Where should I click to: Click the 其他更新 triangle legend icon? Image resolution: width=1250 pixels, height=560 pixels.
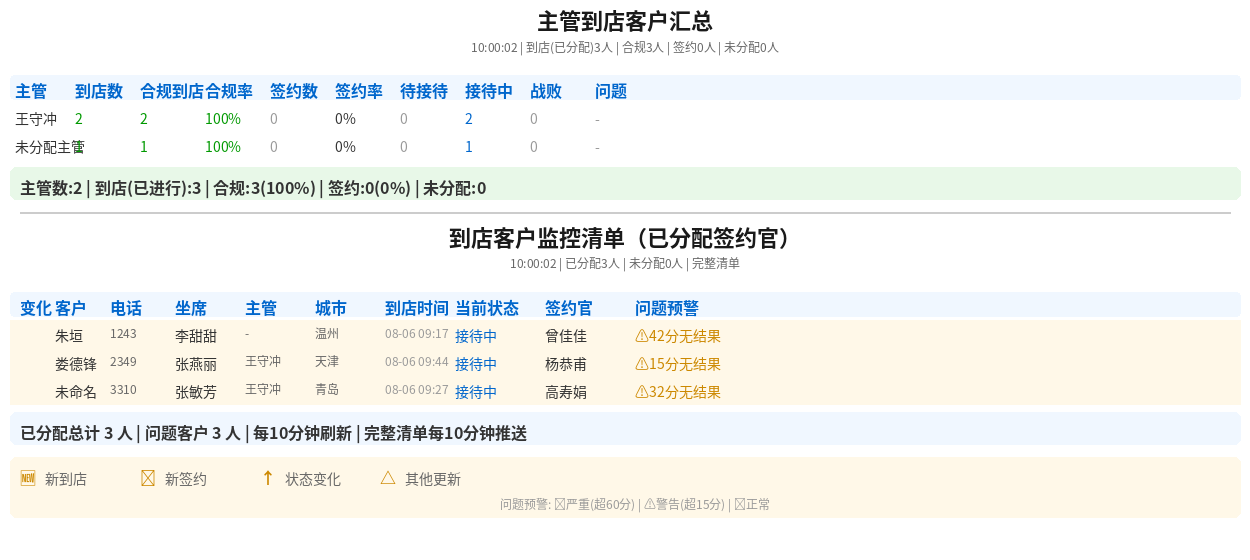click(x=388, y=478)
